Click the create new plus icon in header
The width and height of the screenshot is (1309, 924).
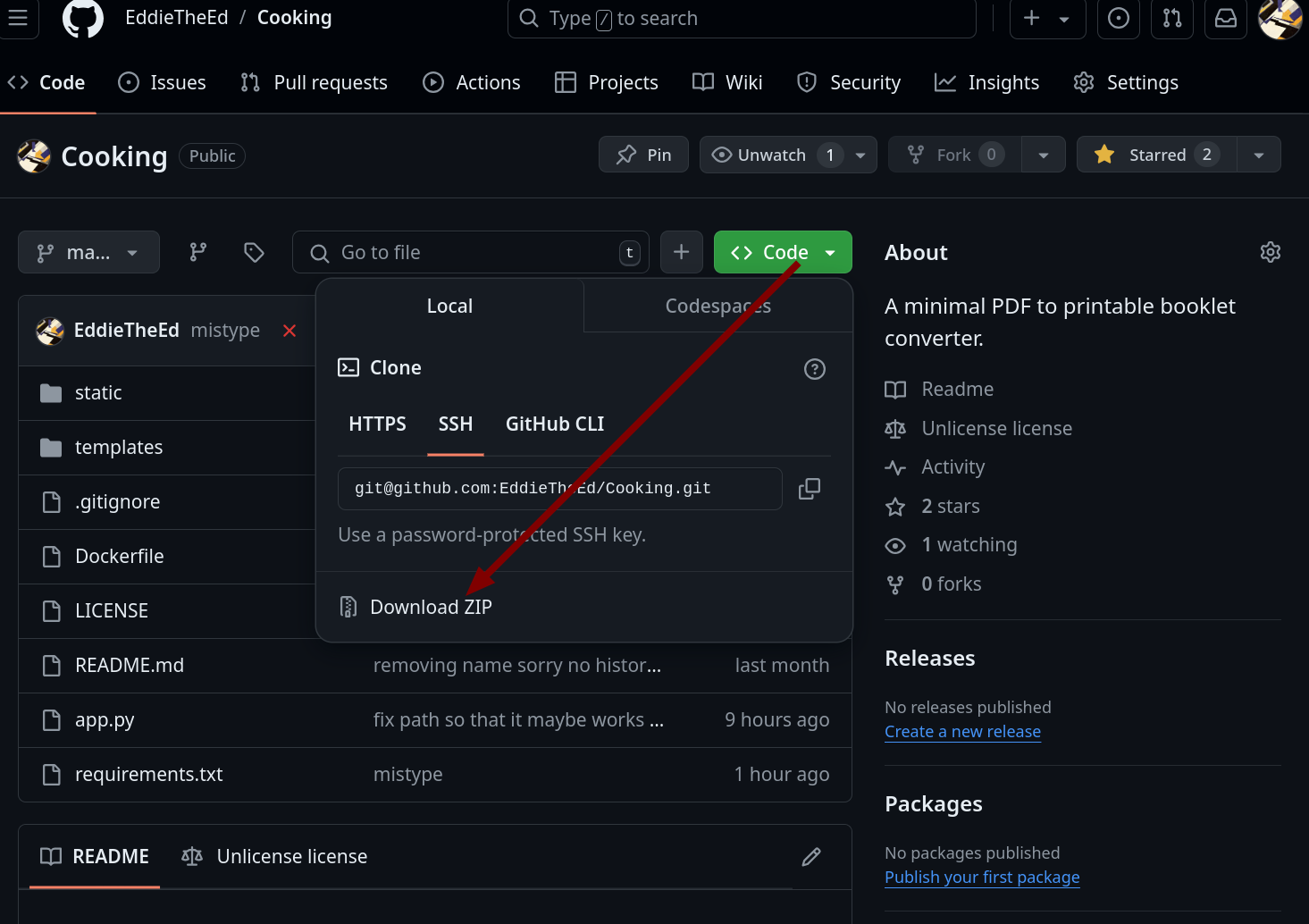coord(1031,18)
